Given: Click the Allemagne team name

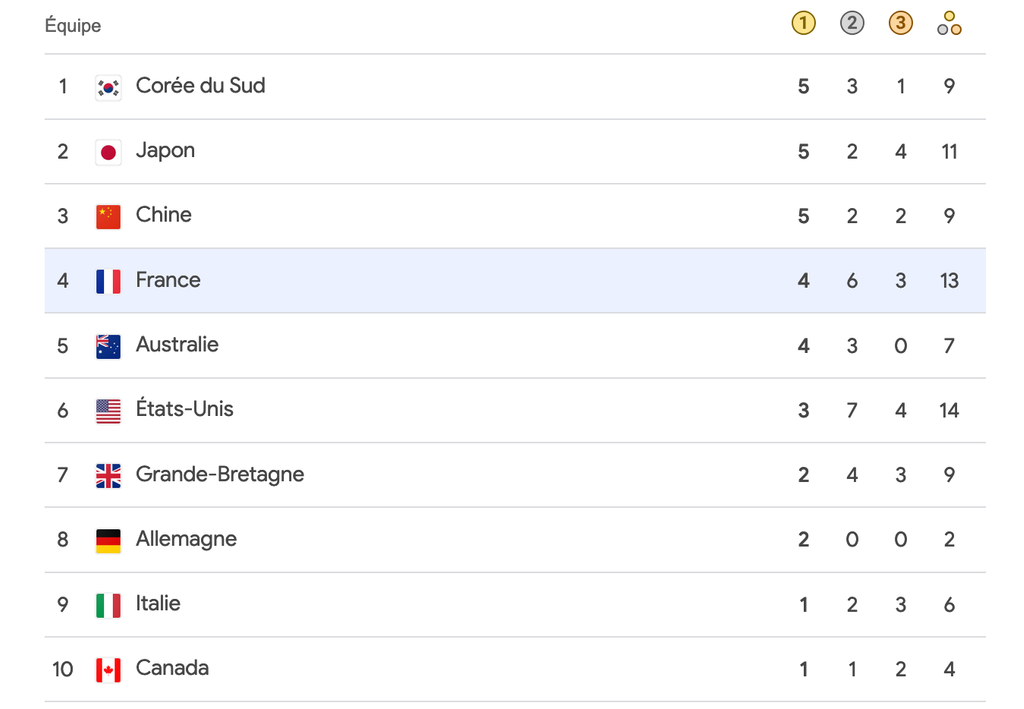Looking at the screenshot, I should [186, 539].
